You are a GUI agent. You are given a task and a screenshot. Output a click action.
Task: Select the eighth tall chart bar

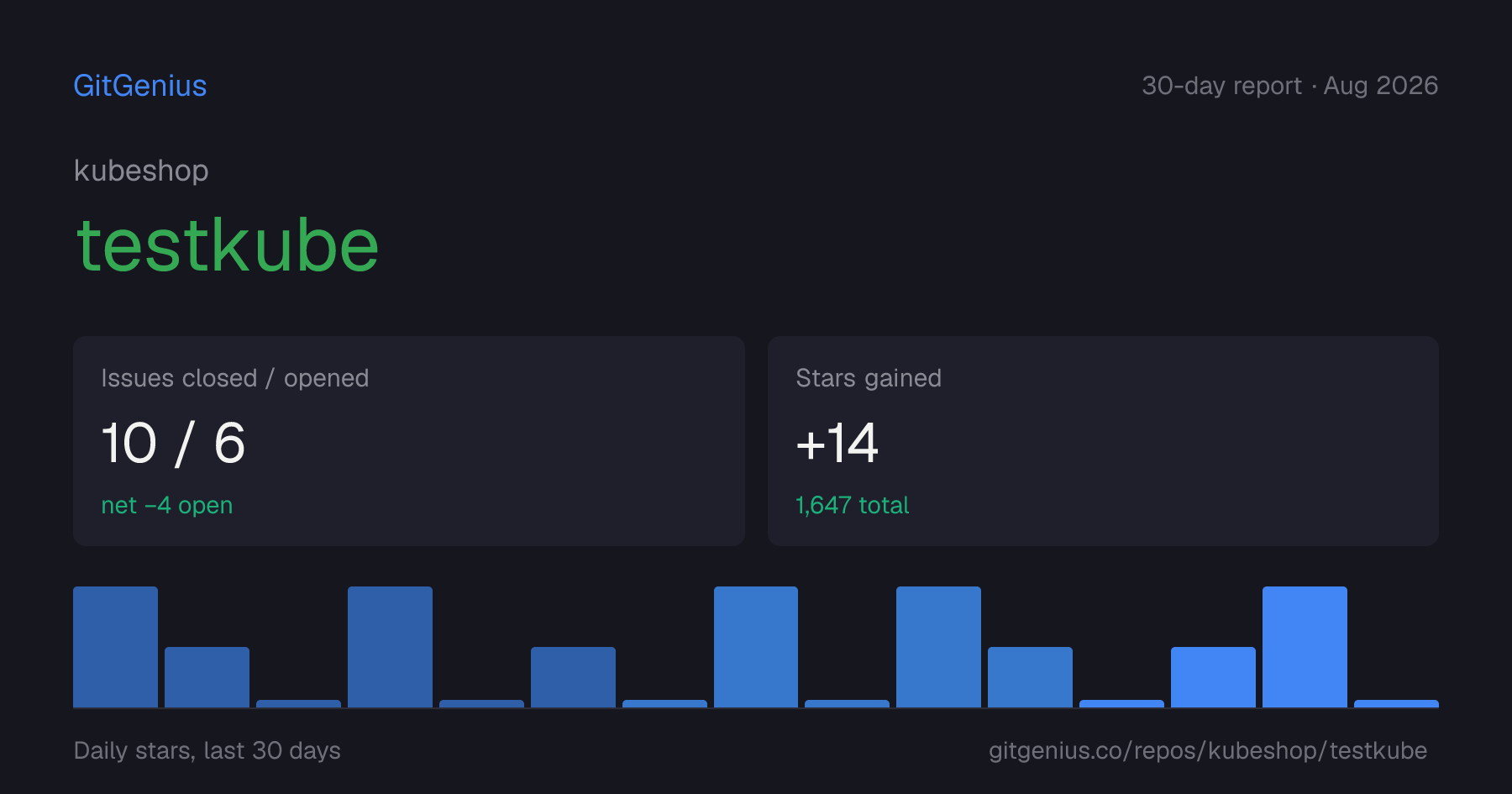click(756, 647)
